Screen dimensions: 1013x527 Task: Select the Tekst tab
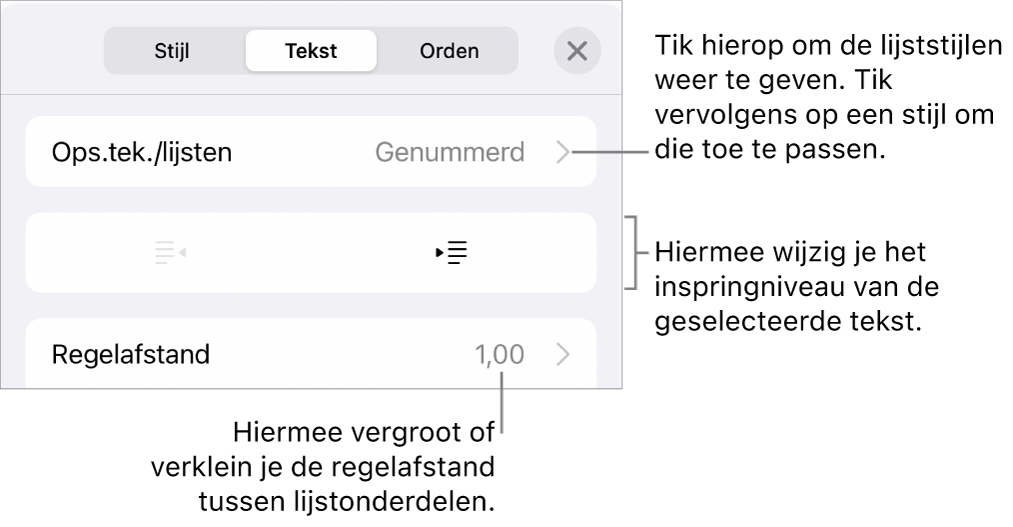311,51
